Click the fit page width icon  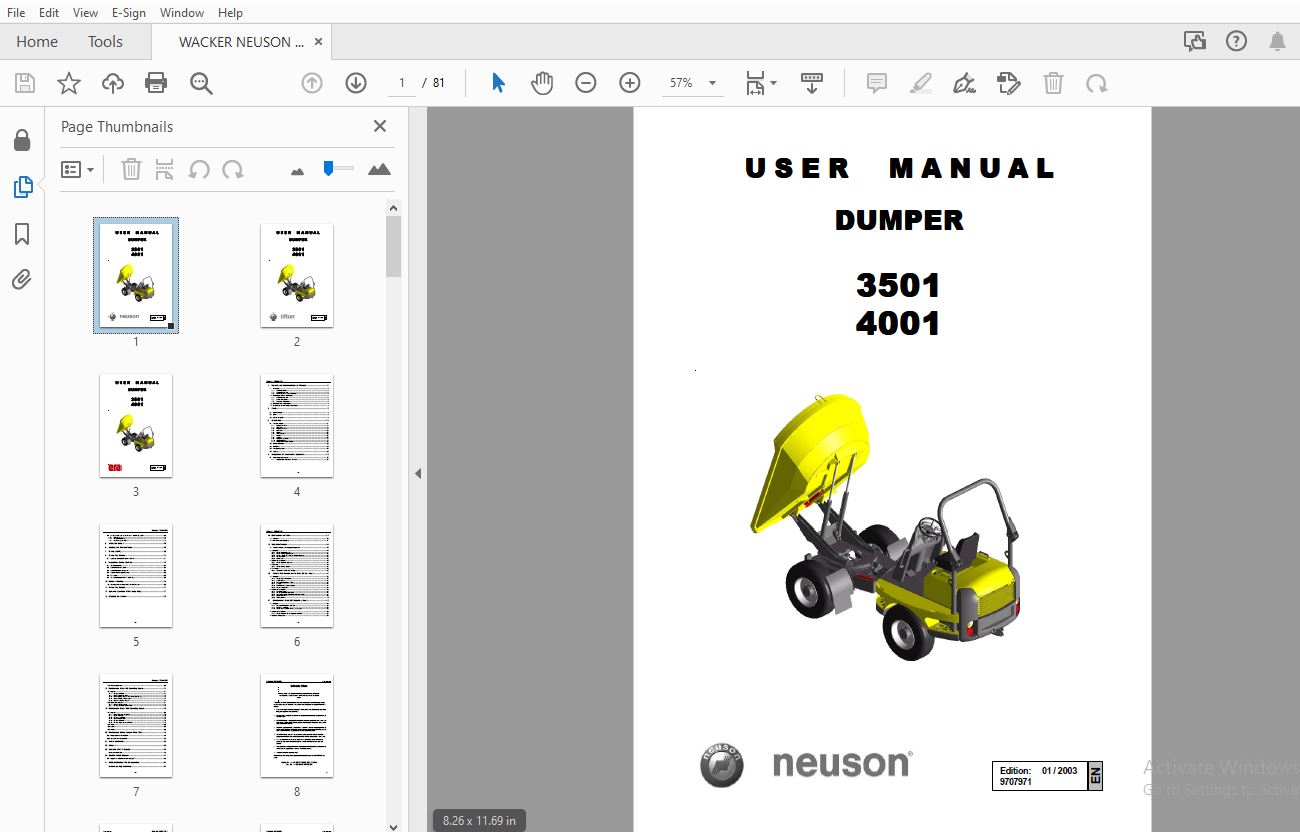(x=755, y=83)
